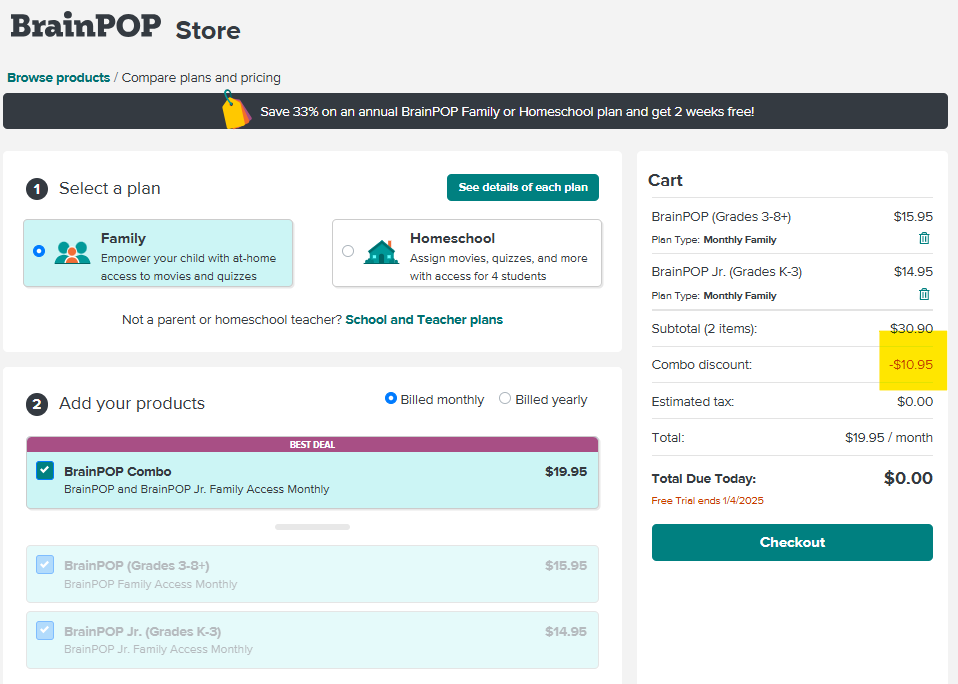The height and width of the screenshot is (684, 958).
Task: Open See details of each plan
Action: (522, 187)
